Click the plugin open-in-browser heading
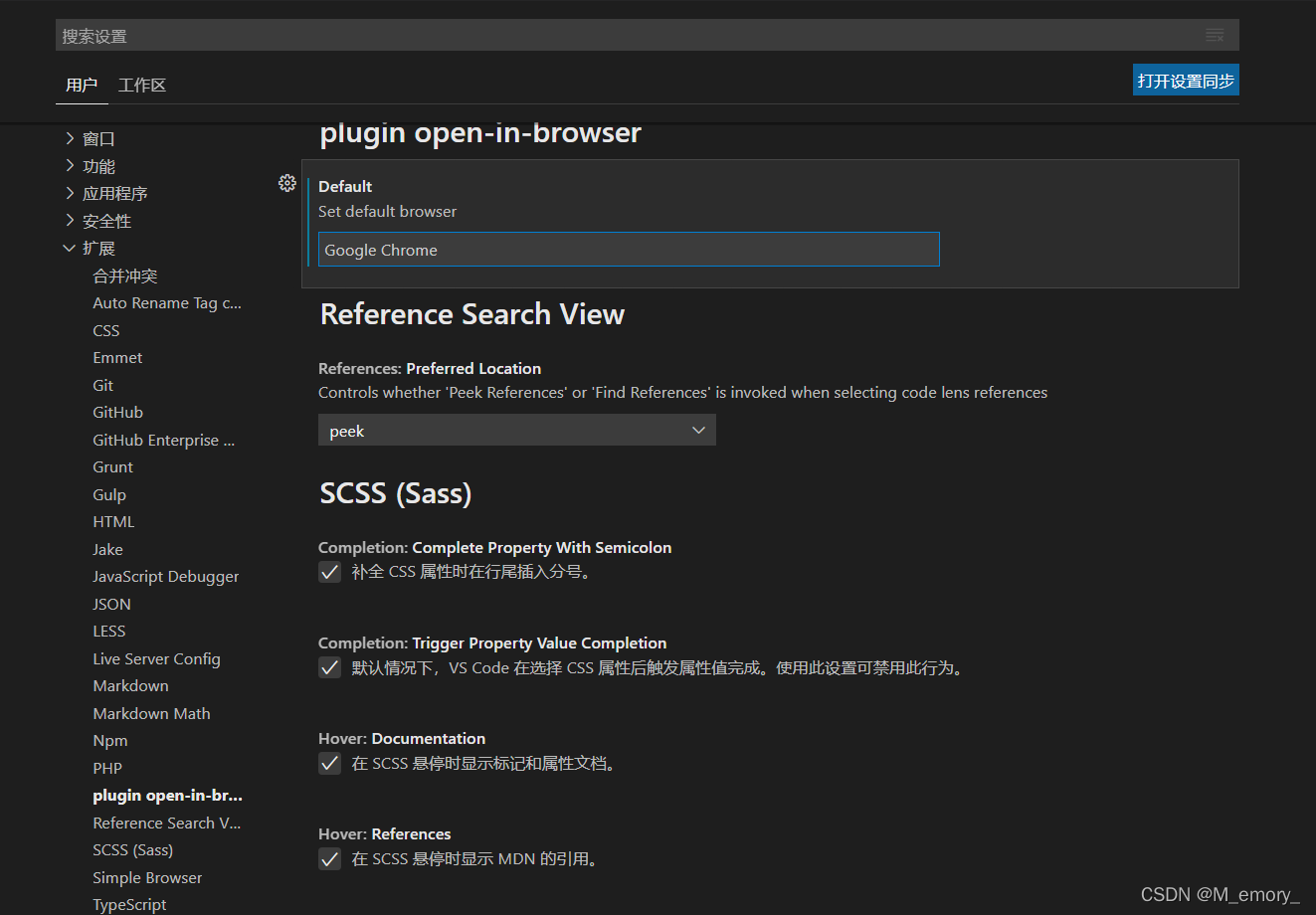The height and width of the screenshot is (915, 1316). click(480, 133)
